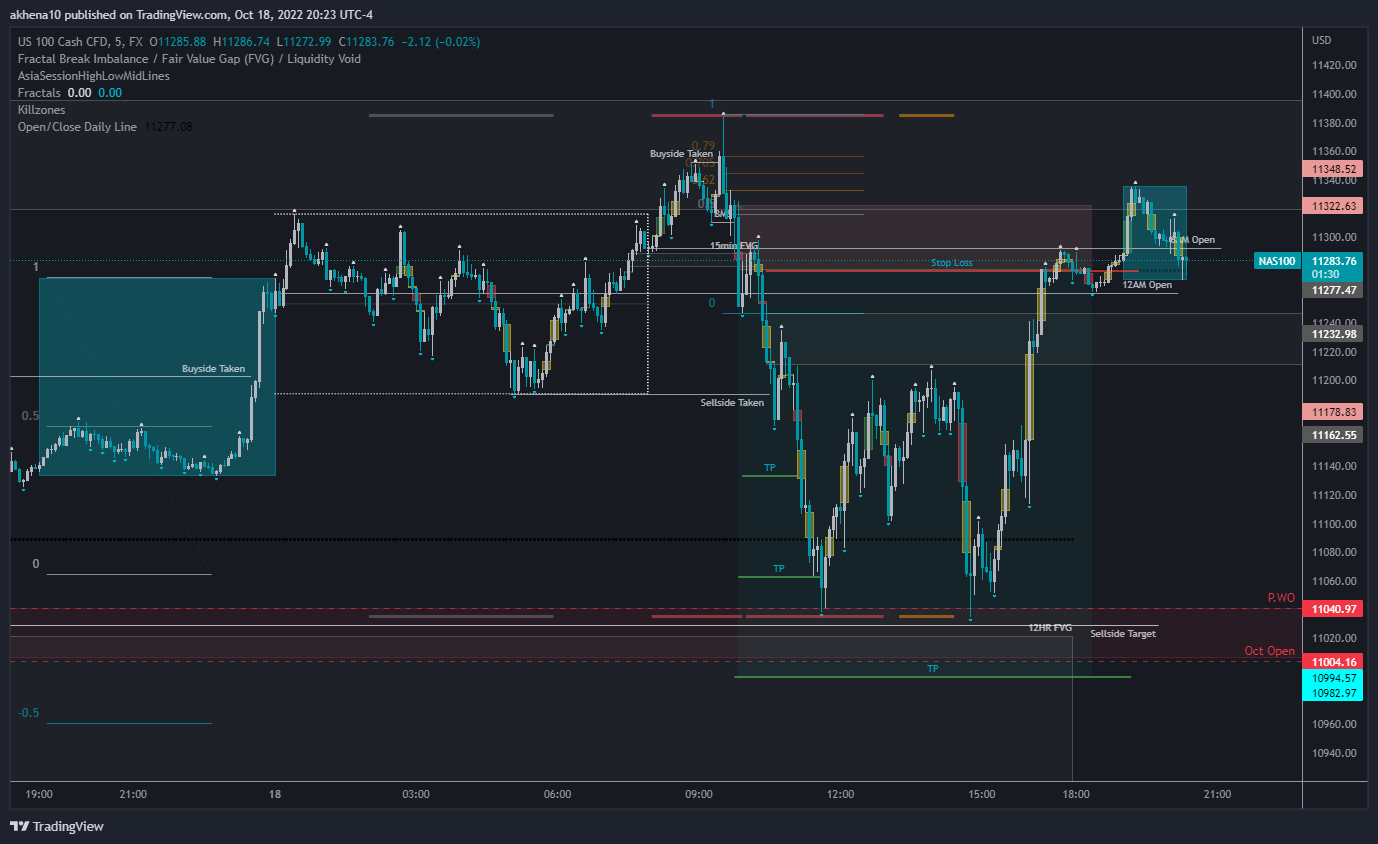This screenshot has height=844, width=1378.
Task: Click the 11322.63 price tag
Action: 1333,206
